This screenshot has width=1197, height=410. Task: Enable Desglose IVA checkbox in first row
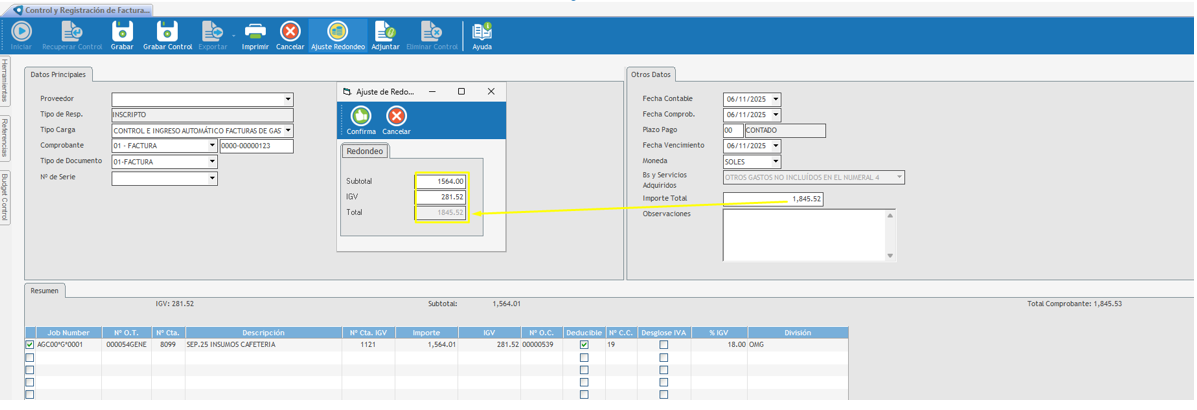point(663,345)
